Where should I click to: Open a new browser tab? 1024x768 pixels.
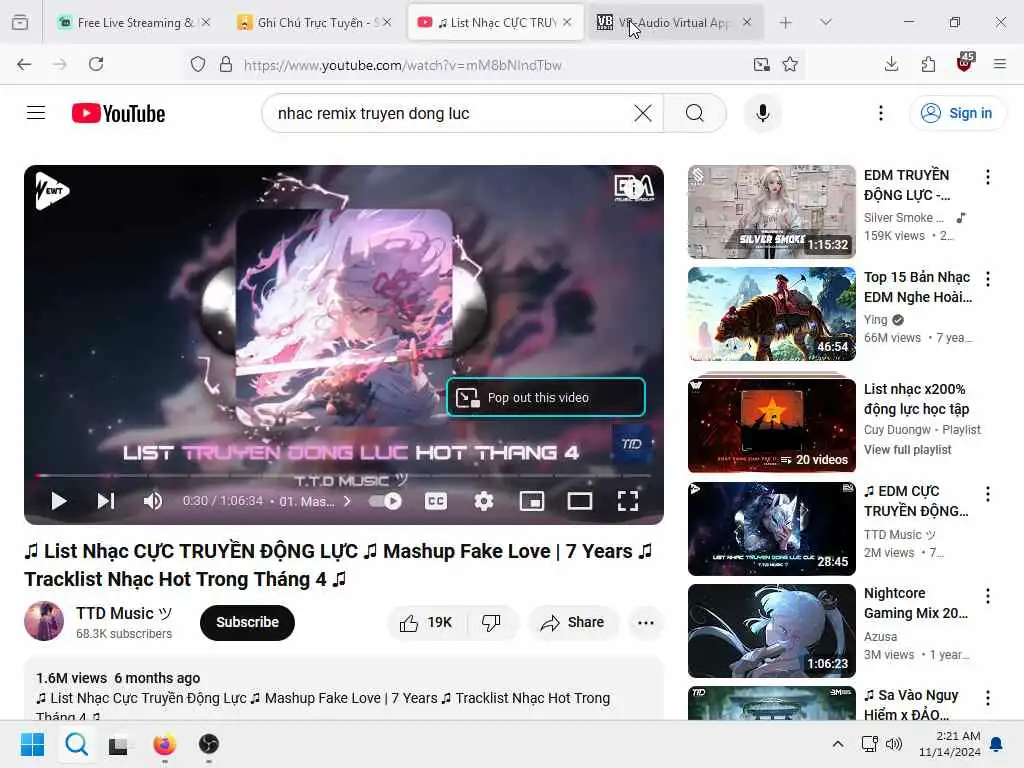pyautogui.click(x=786, y=22)
